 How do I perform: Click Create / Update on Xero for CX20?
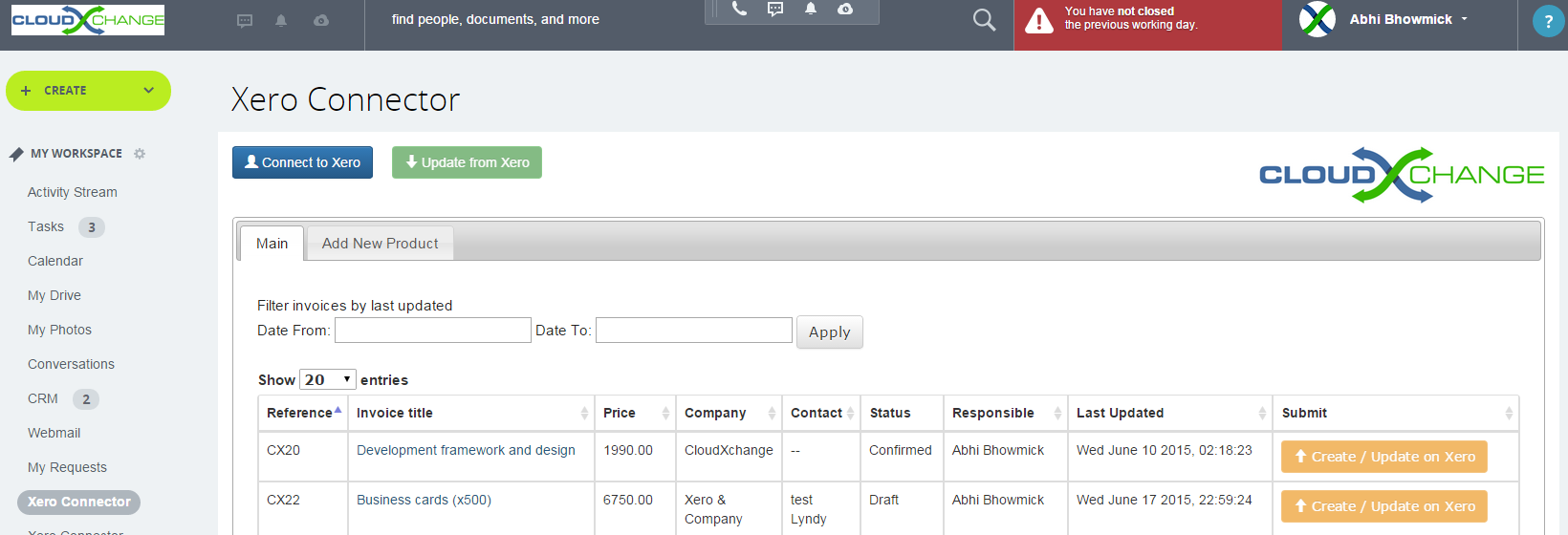1383,457
